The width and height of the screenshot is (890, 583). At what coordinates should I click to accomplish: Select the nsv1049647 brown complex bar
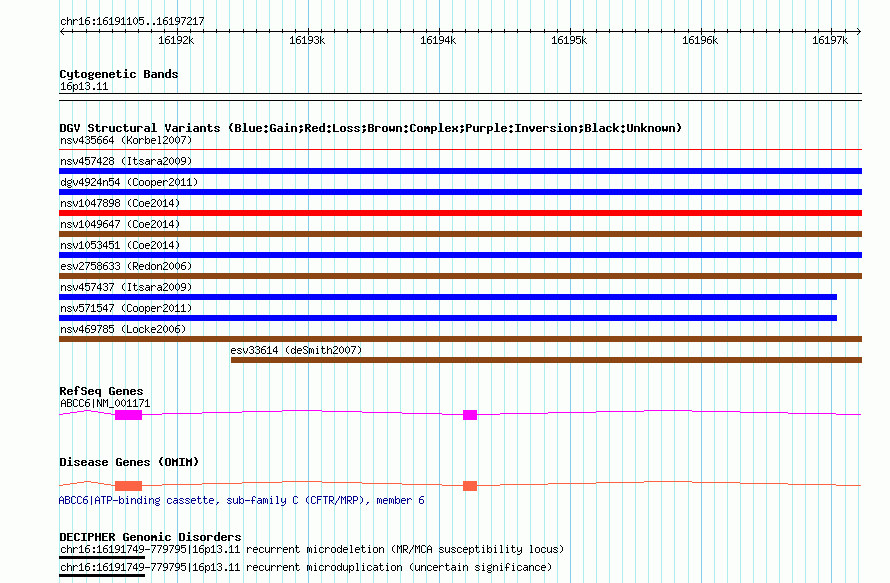tap(460, 234)
